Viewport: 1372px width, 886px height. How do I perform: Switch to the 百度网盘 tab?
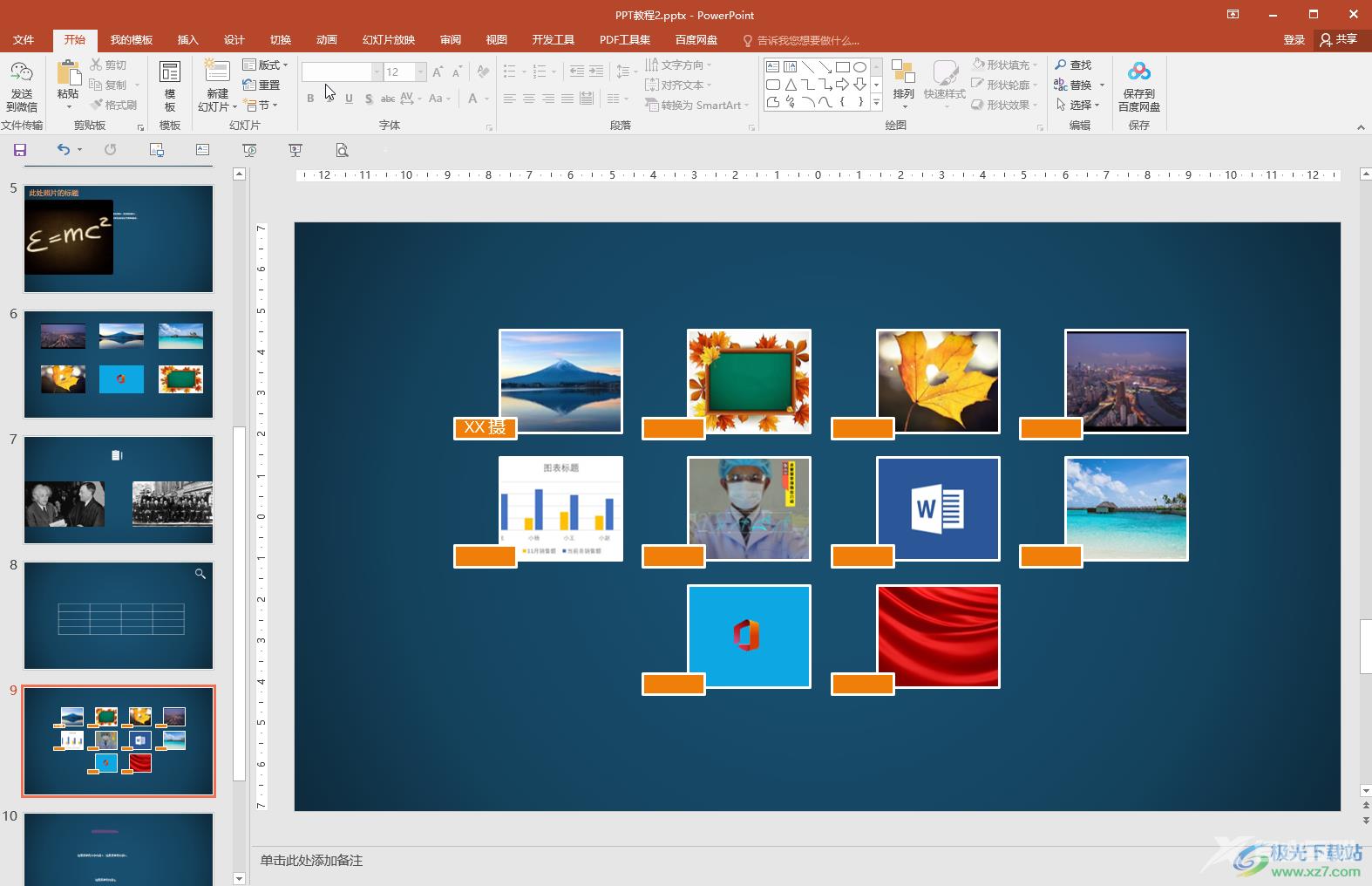696,39
